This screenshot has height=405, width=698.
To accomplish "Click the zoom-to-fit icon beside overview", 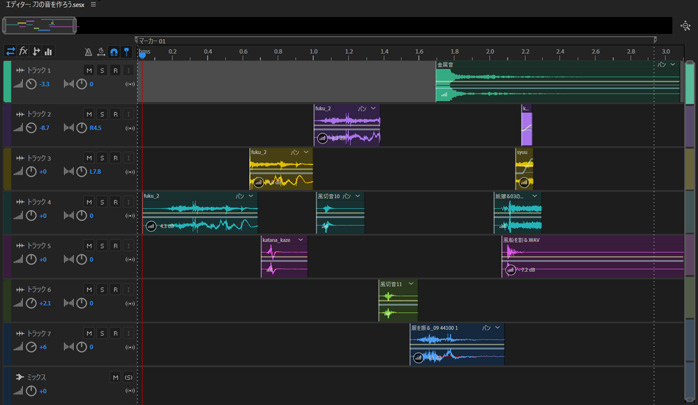I will coord(685,25).
